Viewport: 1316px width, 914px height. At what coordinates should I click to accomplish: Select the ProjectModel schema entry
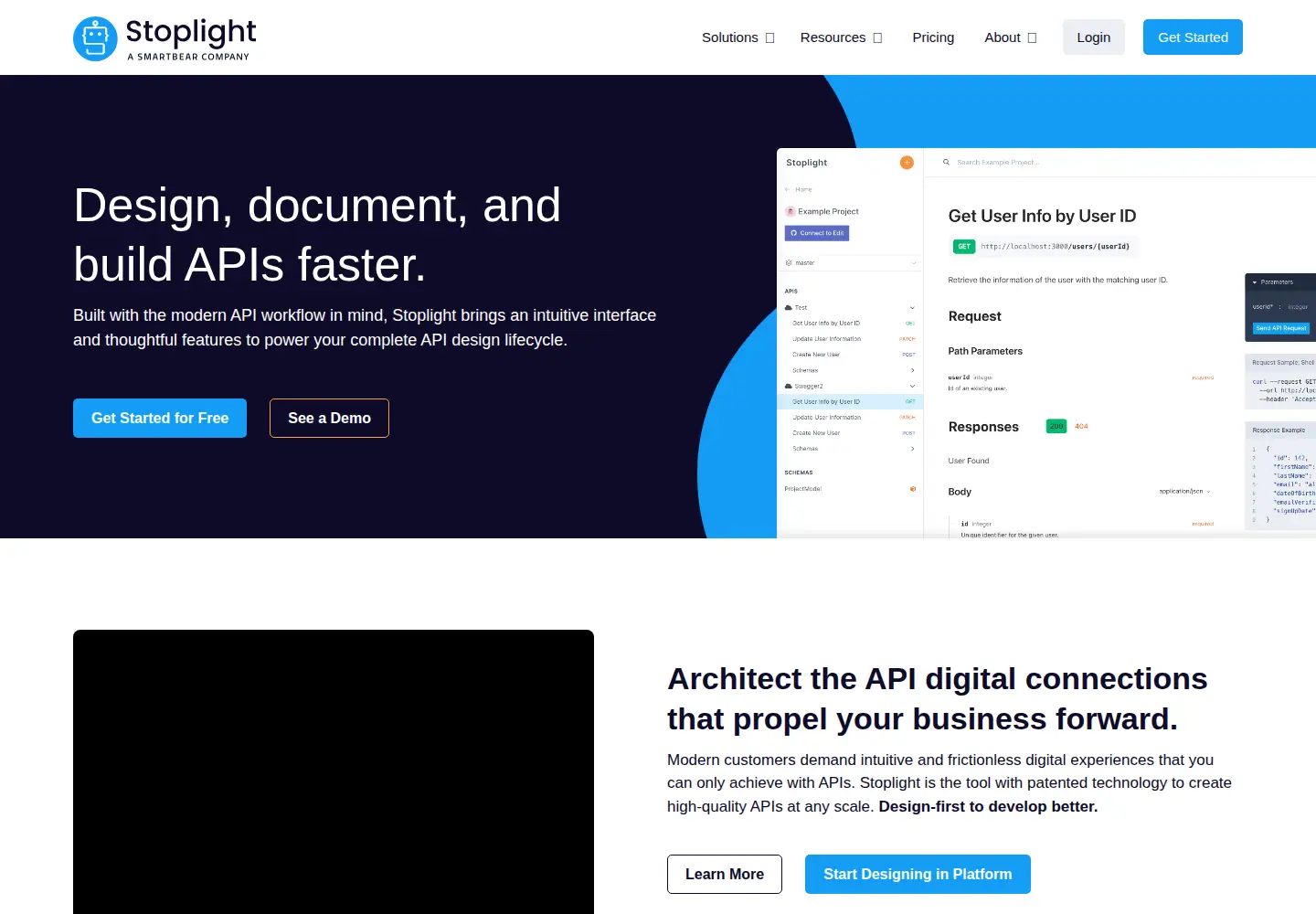click(x=803, y=489)
